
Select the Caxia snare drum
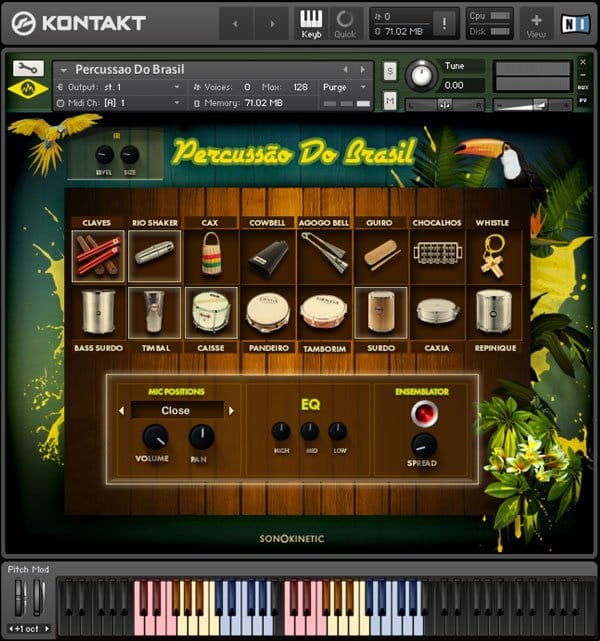pyautogui.click(x=437, y=313)
